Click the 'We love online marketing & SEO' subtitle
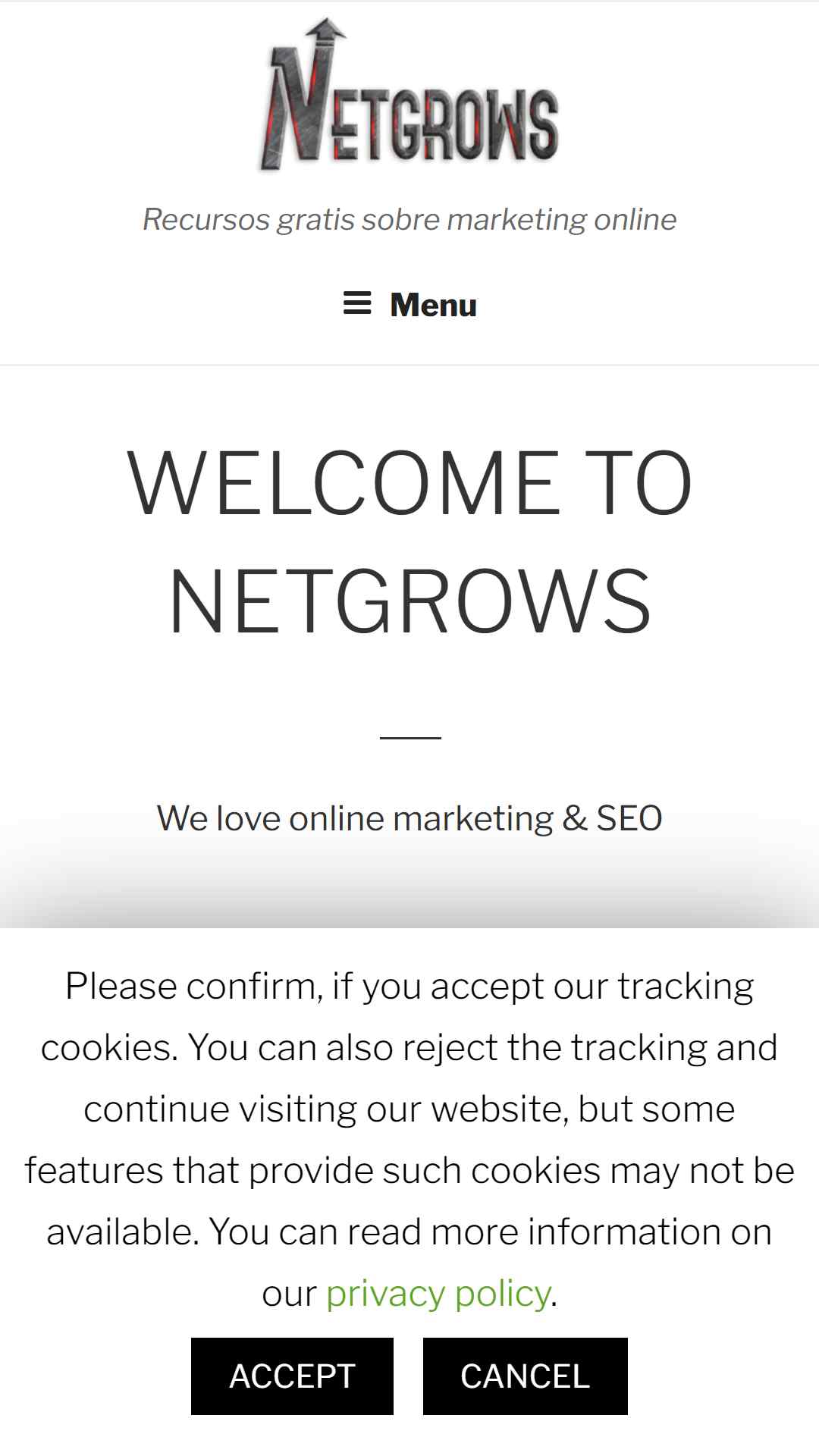 click(409, 819)
